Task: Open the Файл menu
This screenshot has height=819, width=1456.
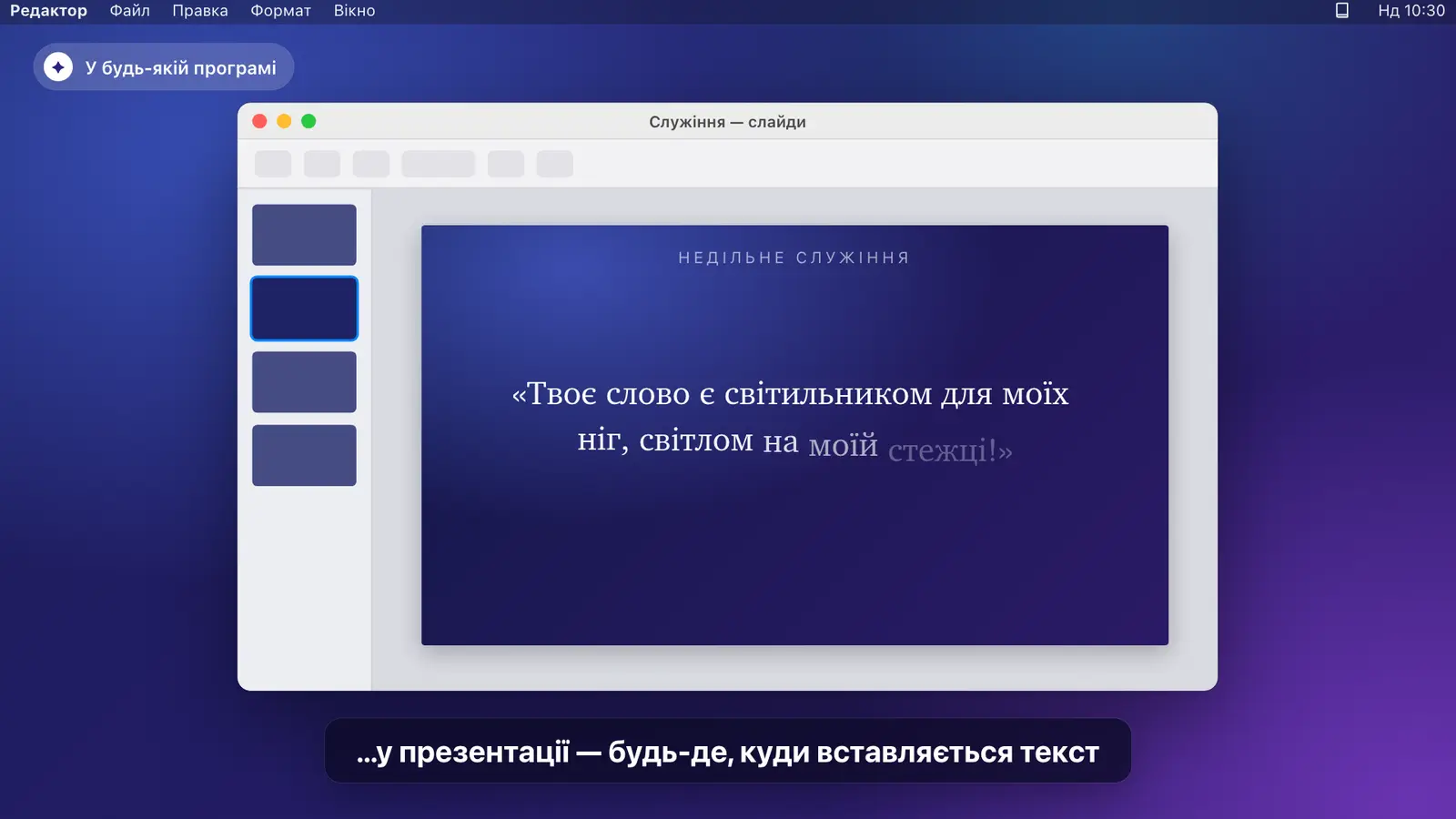Action: [129, 11]
